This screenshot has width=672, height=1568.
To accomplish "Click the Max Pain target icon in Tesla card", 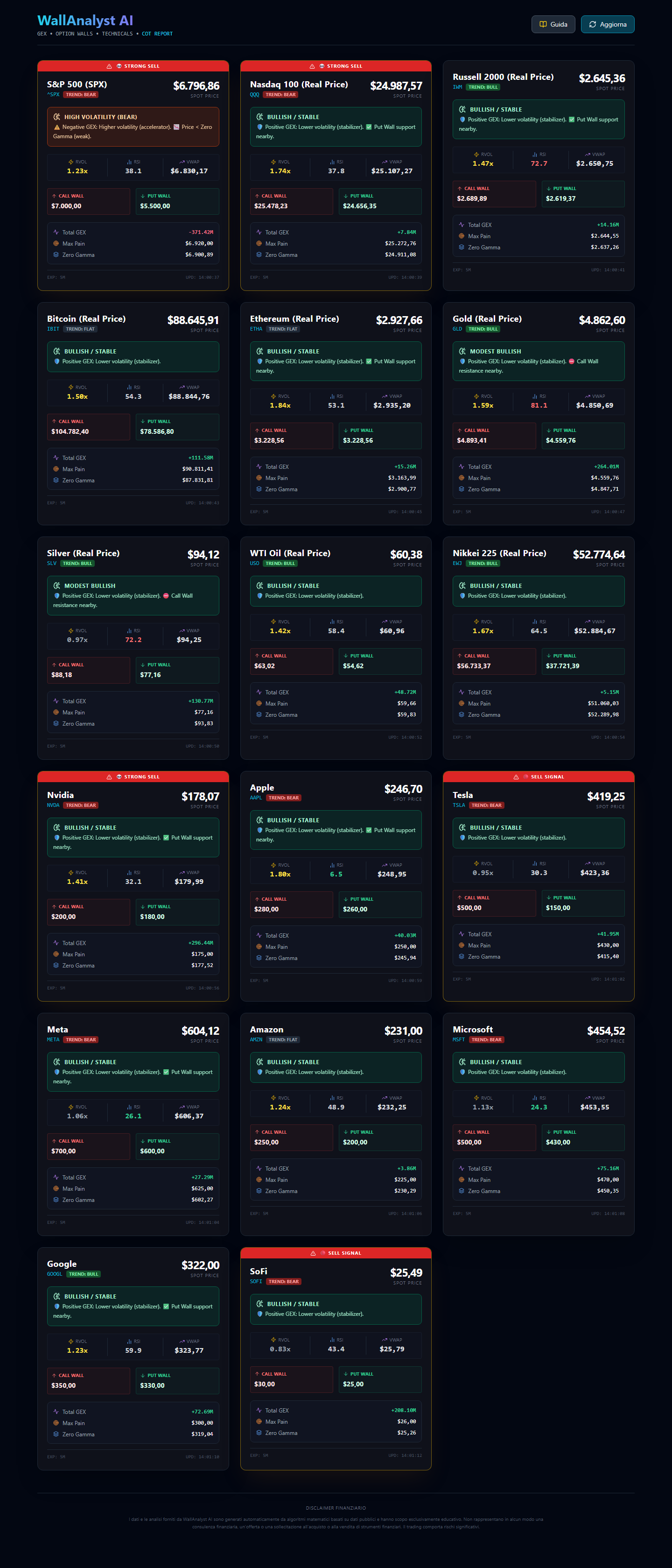I will [x=462, y=945].
